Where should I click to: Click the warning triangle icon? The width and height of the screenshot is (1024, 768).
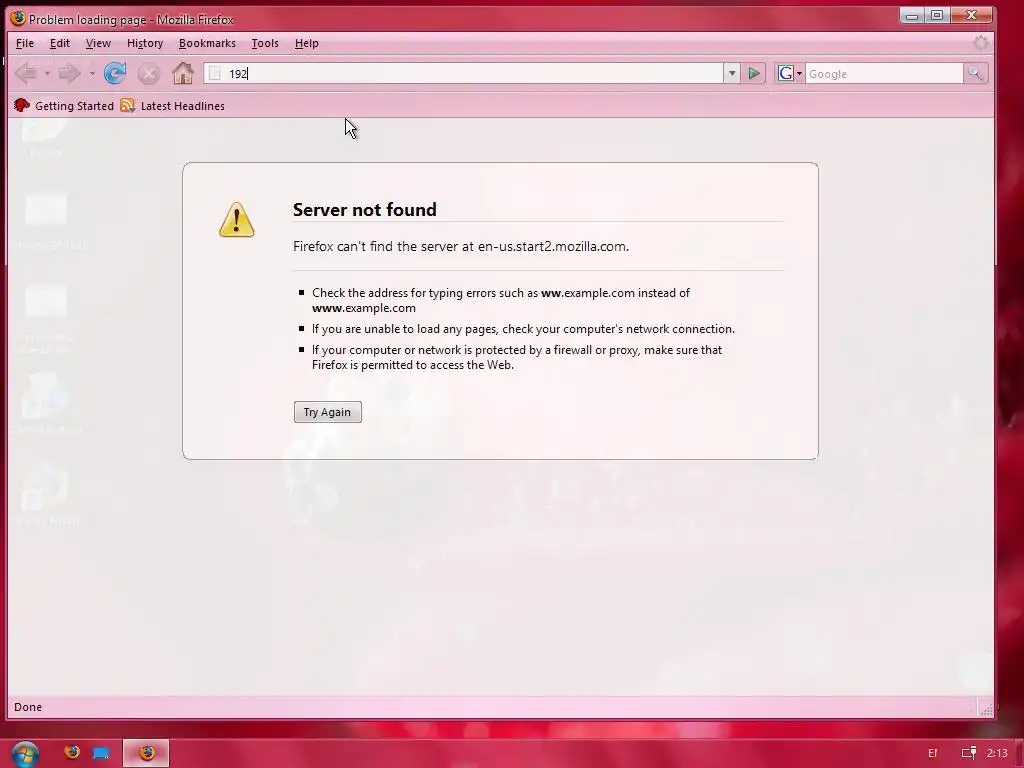tap(236, 219)
